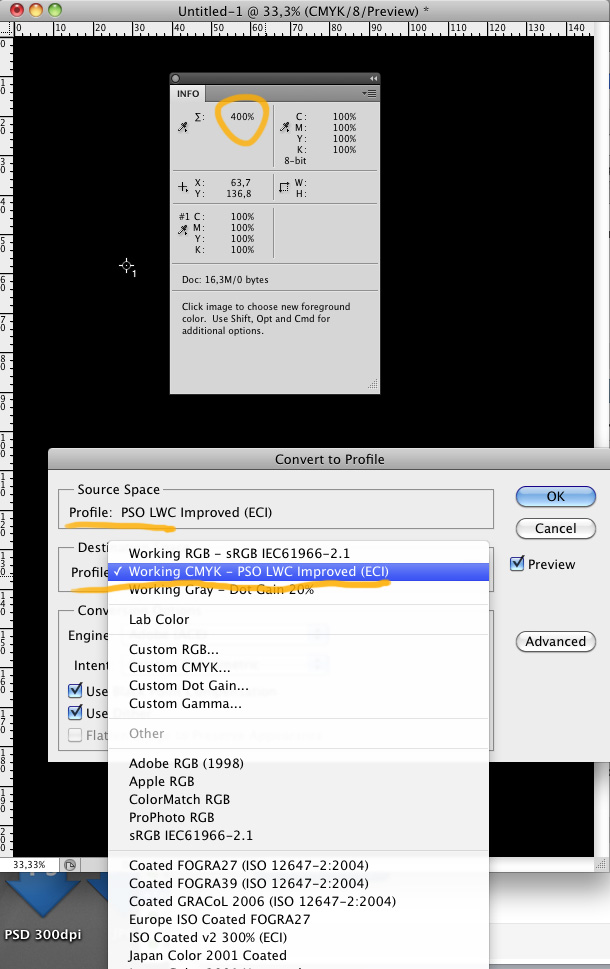The width and height of the screenshot is (610, 969).
Task: Select Coated FOGRA39 (ISO 12647-2:2004)
Action: pos(299,883)
